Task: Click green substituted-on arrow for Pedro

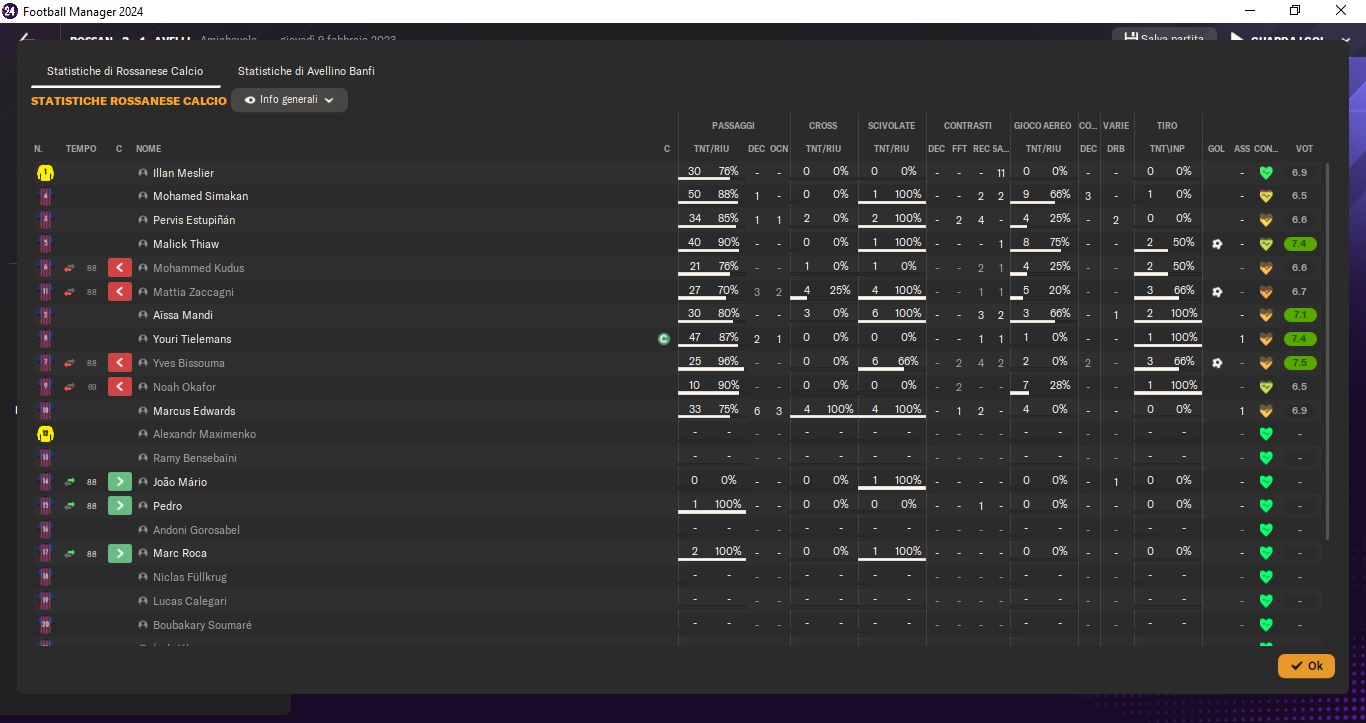Action: (120, 506)
